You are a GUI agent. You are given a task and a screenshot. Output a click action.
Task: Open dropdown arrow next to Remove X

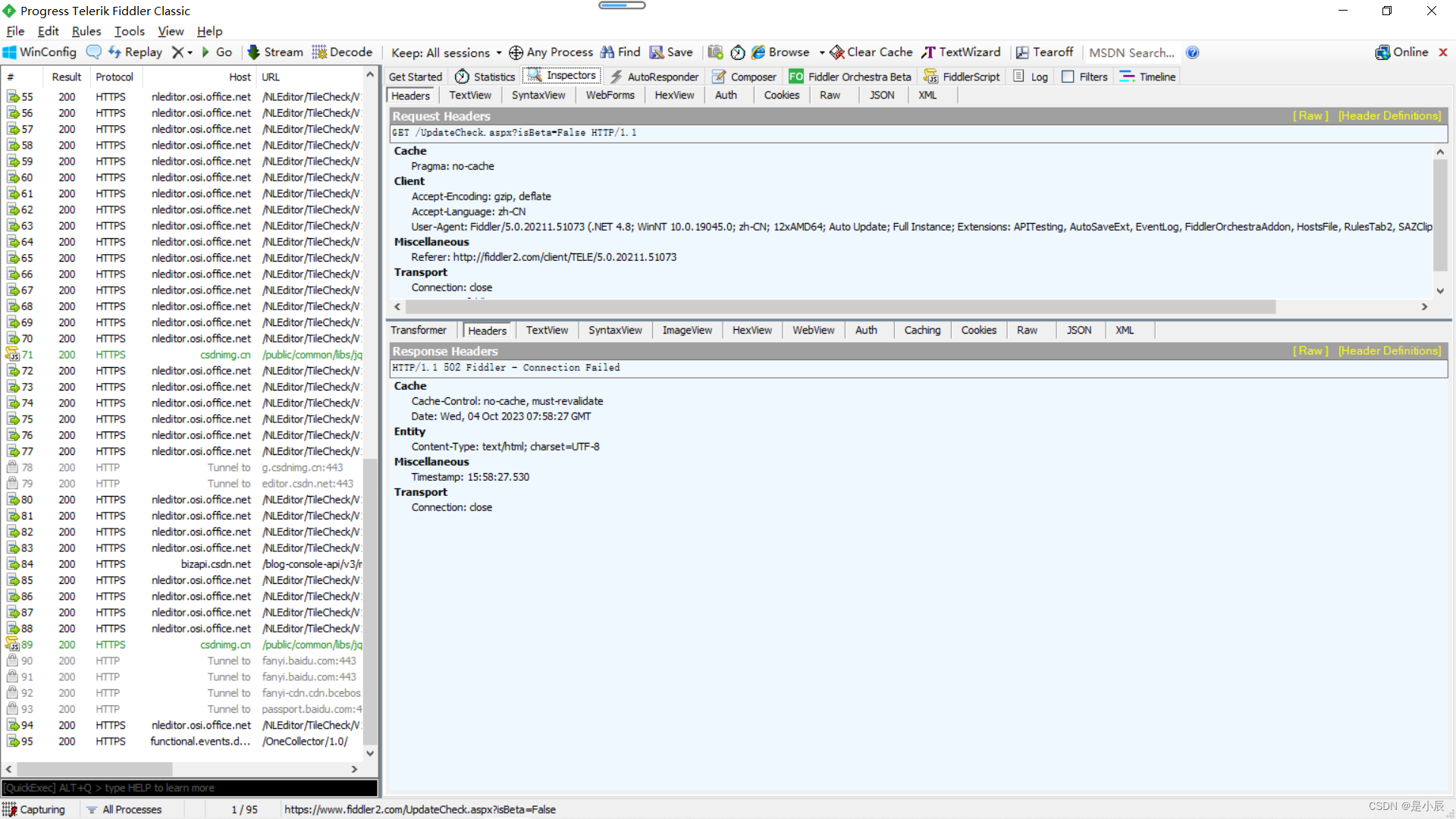(190, 53)
